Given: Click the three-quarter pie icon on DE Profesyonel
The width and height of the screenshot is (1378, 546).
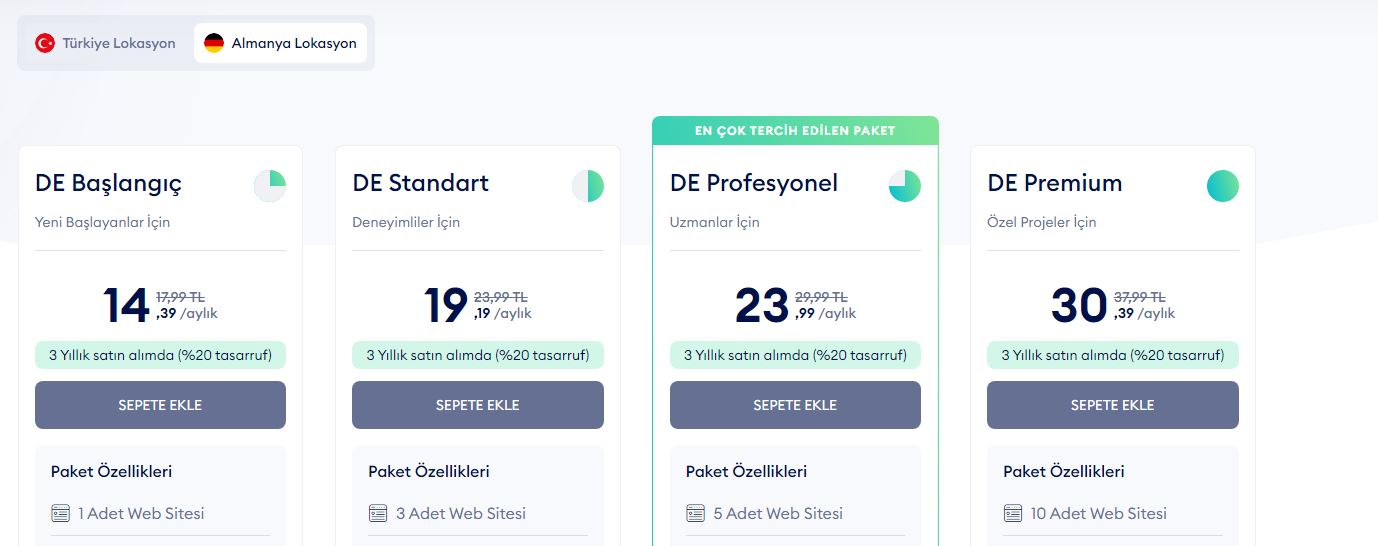Looking at the screenshot, I should tap(905, 186).
